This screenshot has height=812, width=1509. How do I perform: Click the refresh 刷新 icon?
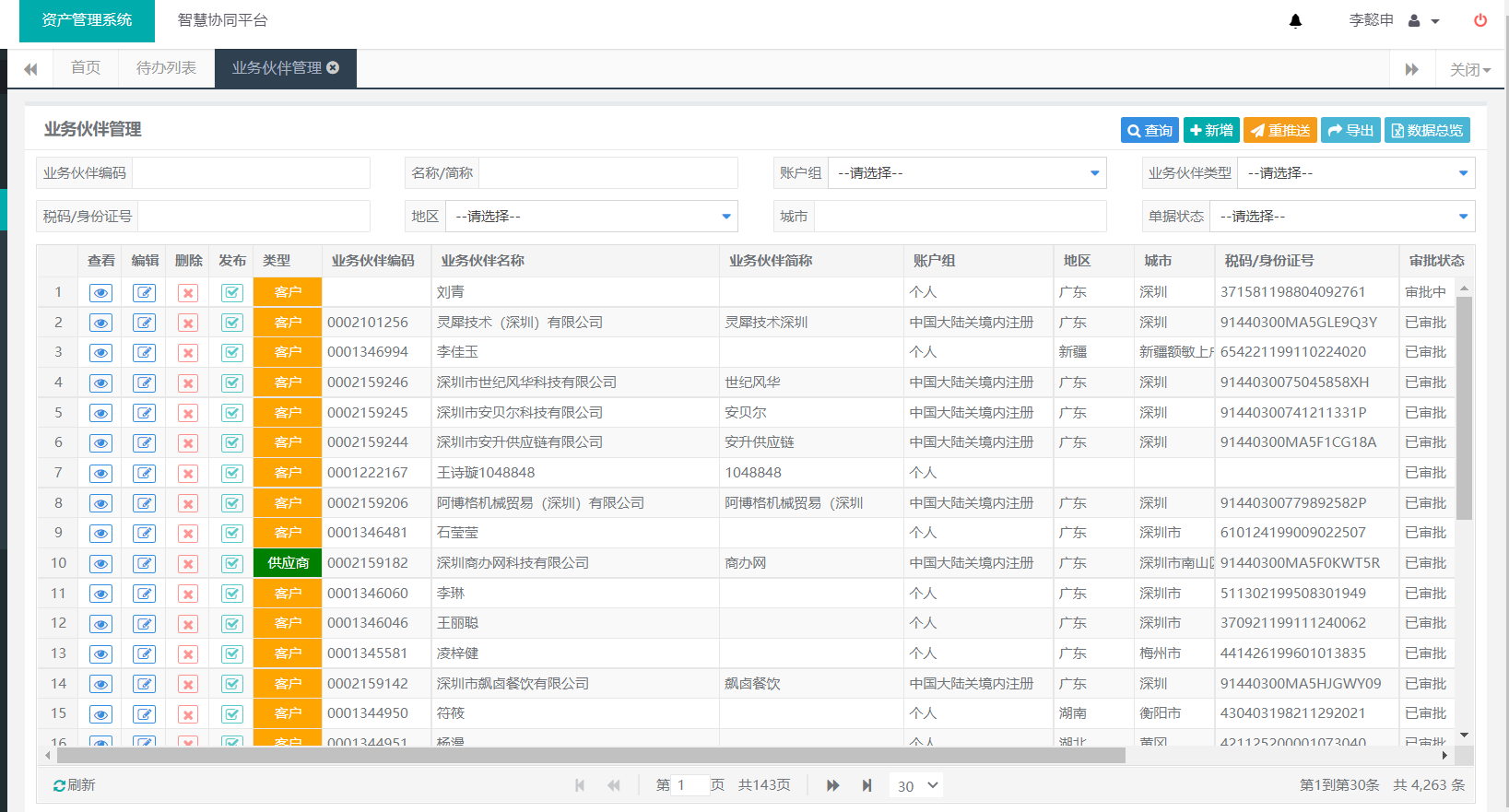tap(59, 785)
